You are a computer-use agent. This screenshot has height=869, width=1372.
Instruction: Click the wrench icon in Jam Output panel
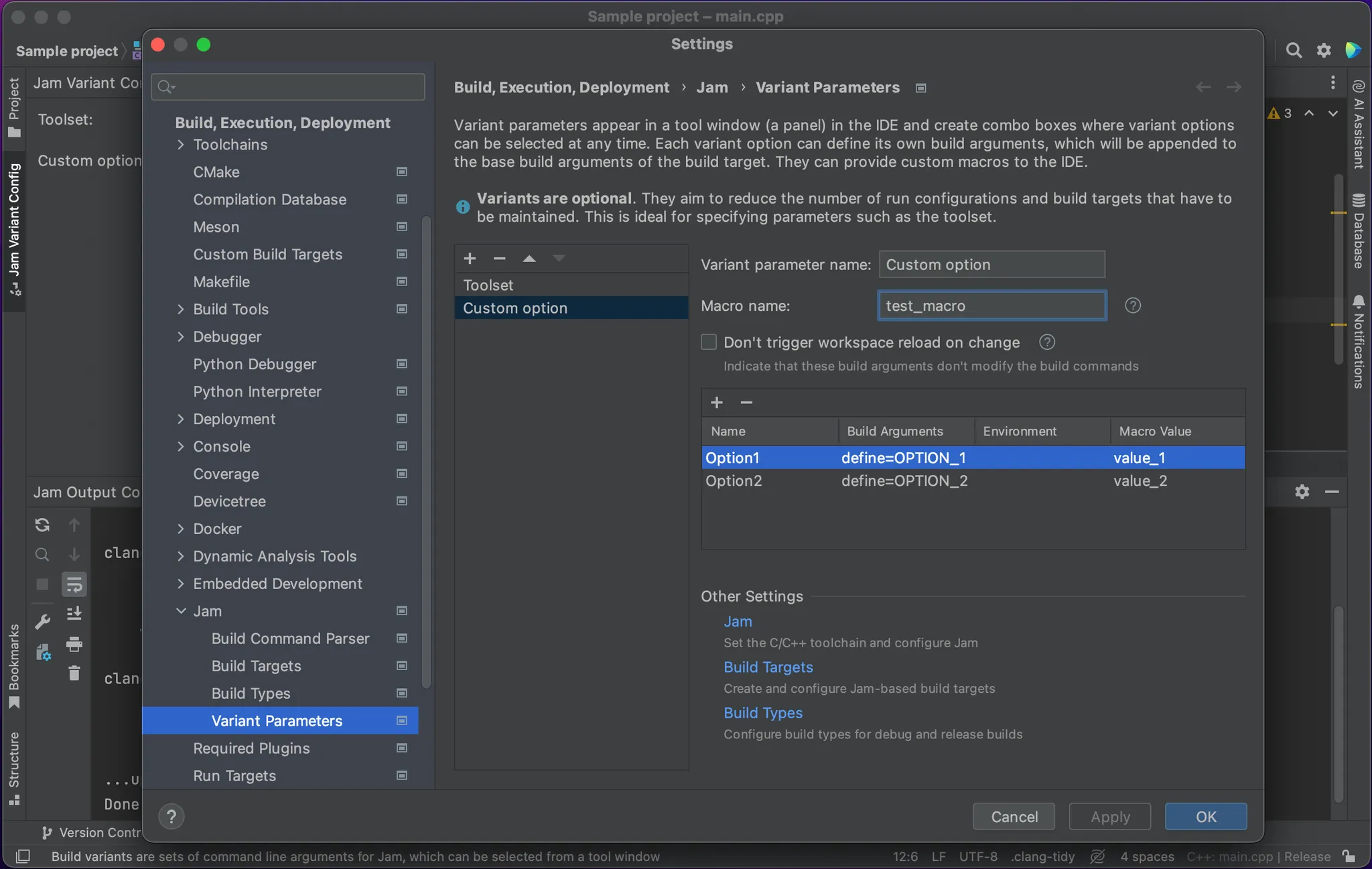pos(42,622)
